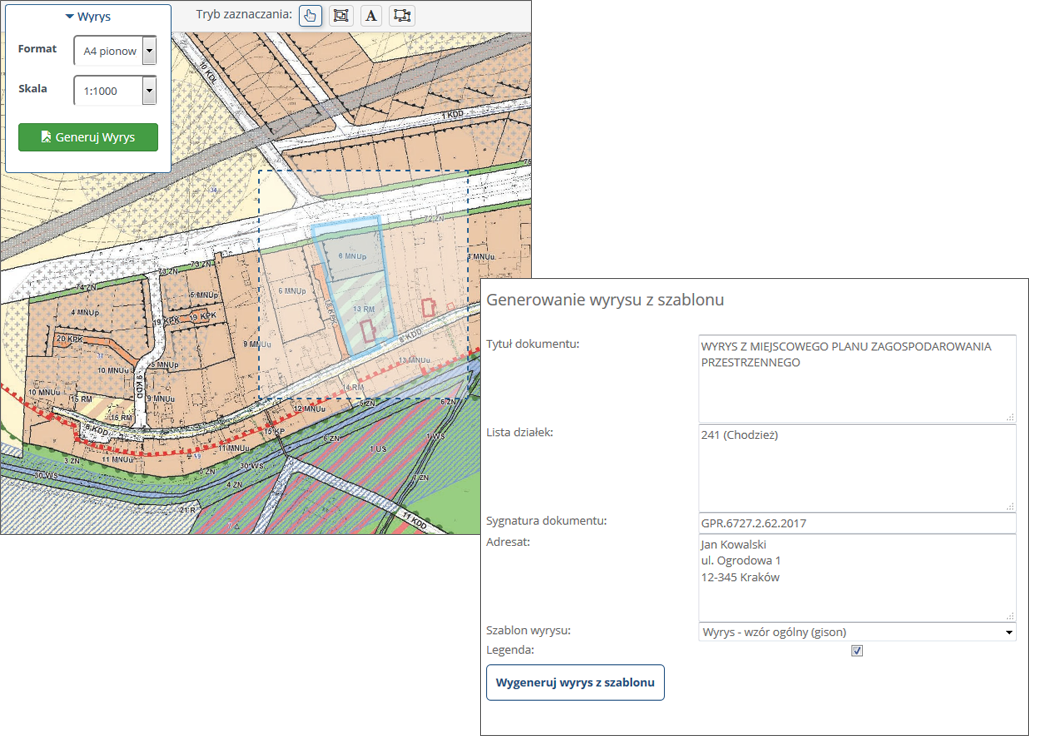Open the Skala dropdown showing 1:1000
The width and height of the screenshot is (1040, 745).
[115, 91]
